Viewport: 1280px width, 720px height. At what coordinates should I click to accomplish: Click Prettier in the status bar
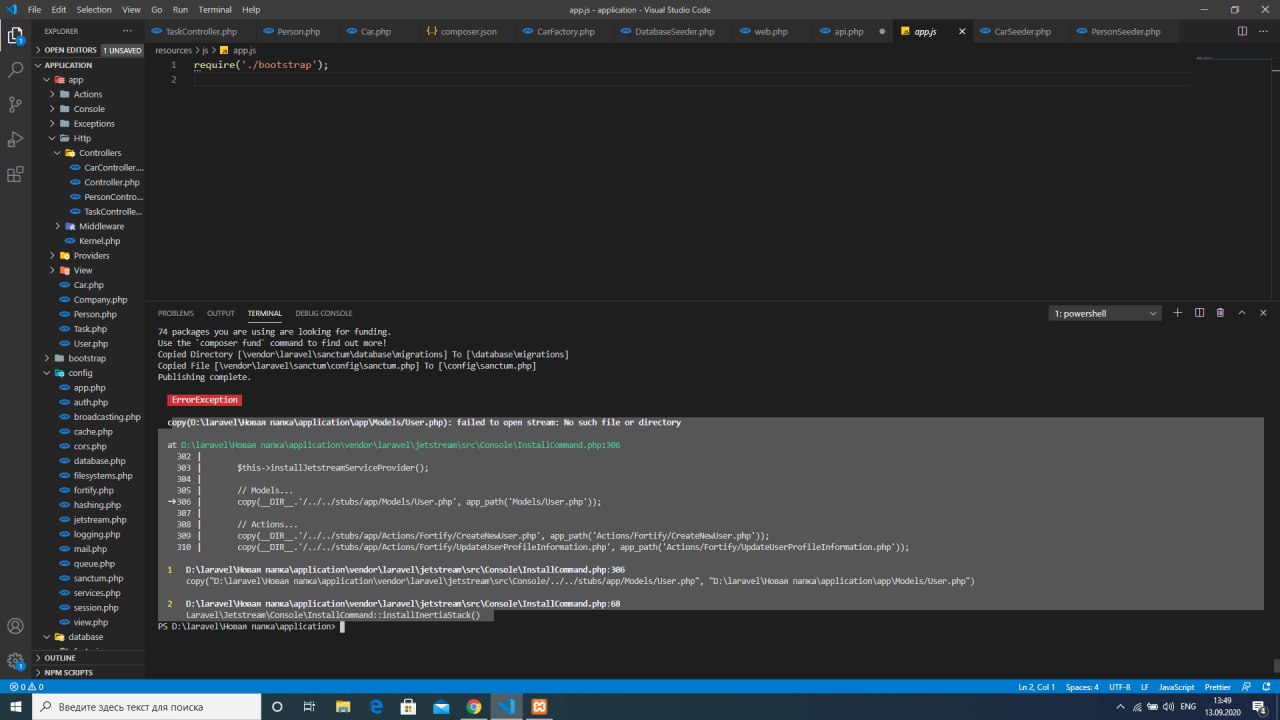(1217, 687)
